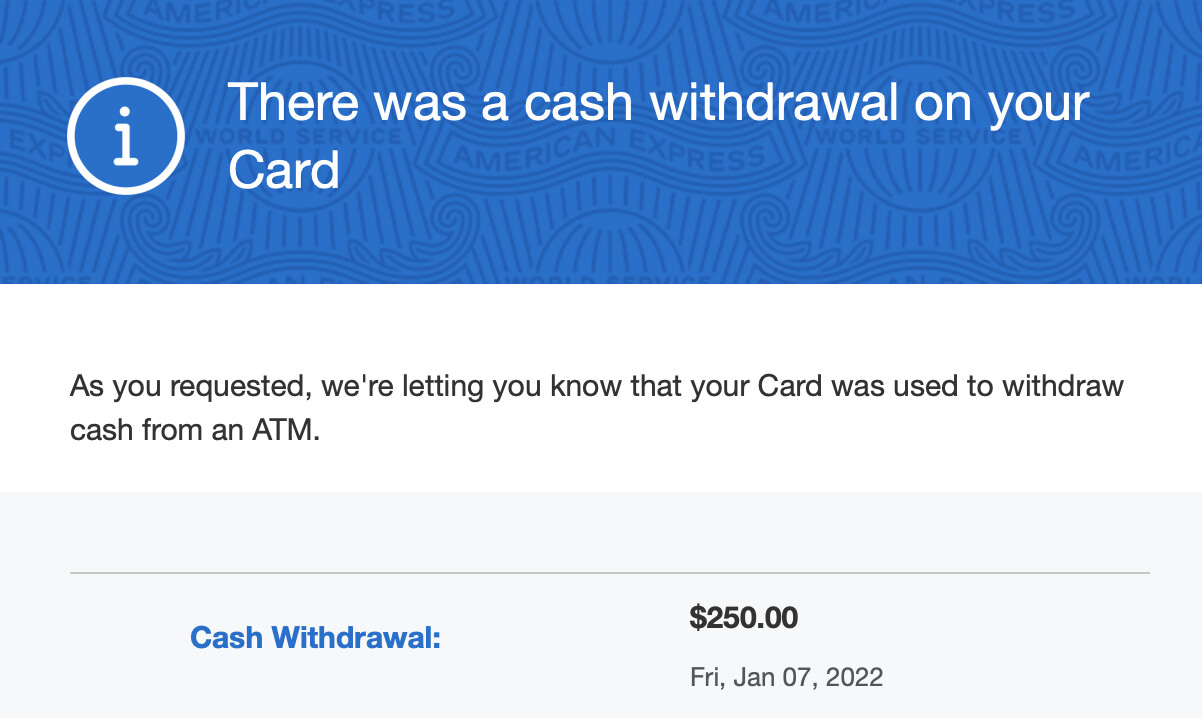Click the date Fri, Jan 07, 2022
This screenshot has width=1202, height=718.
click(x=786, y=677)
